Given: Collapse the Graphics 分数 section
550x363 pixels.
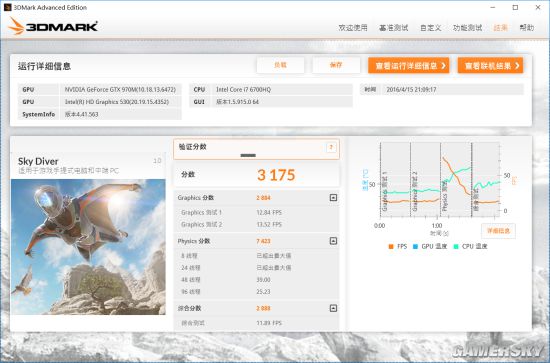Looking at the screenshot, I should [333, 198].
